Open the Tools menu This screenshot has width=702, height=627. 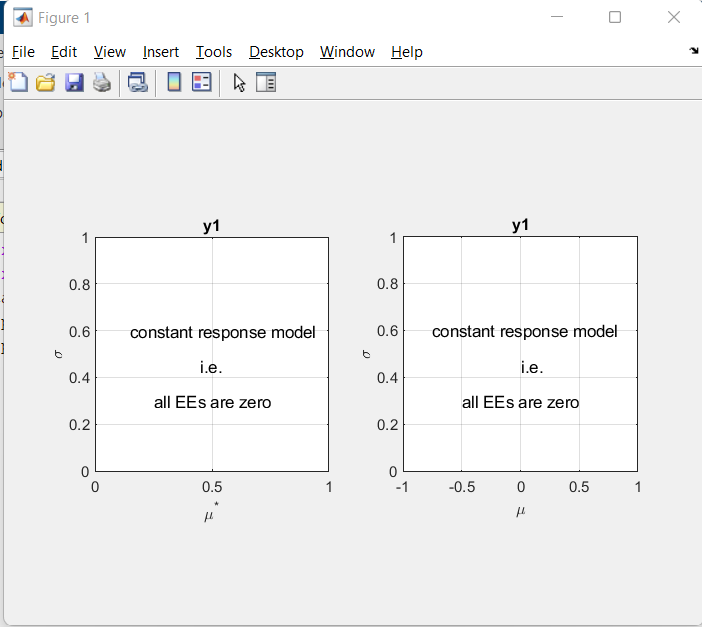(214, 52)
